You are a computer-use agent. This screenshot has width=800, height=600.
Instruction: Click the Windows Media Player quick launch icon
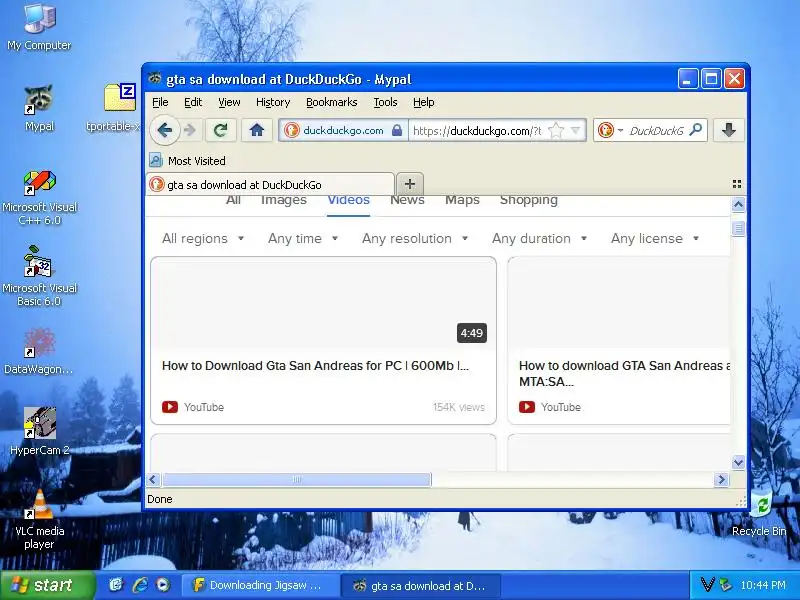163,585
